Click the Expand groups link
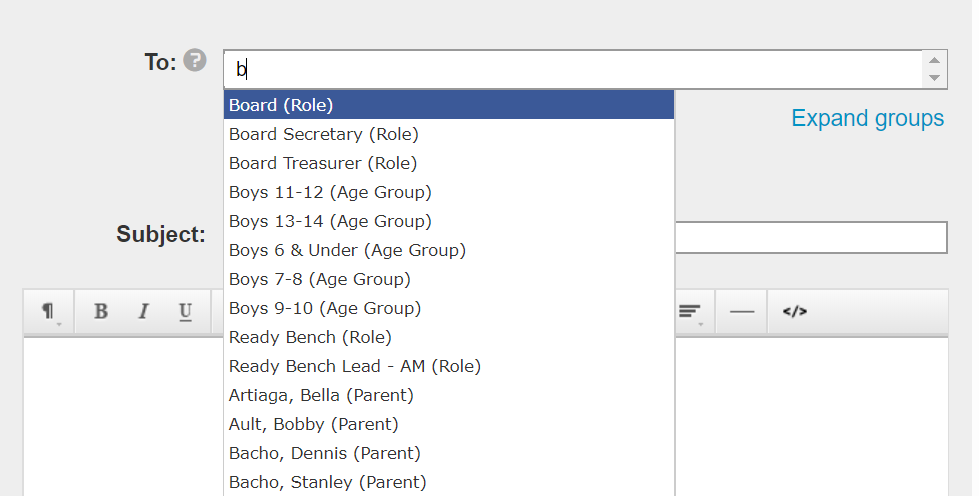979x496 pixels. 867,118
